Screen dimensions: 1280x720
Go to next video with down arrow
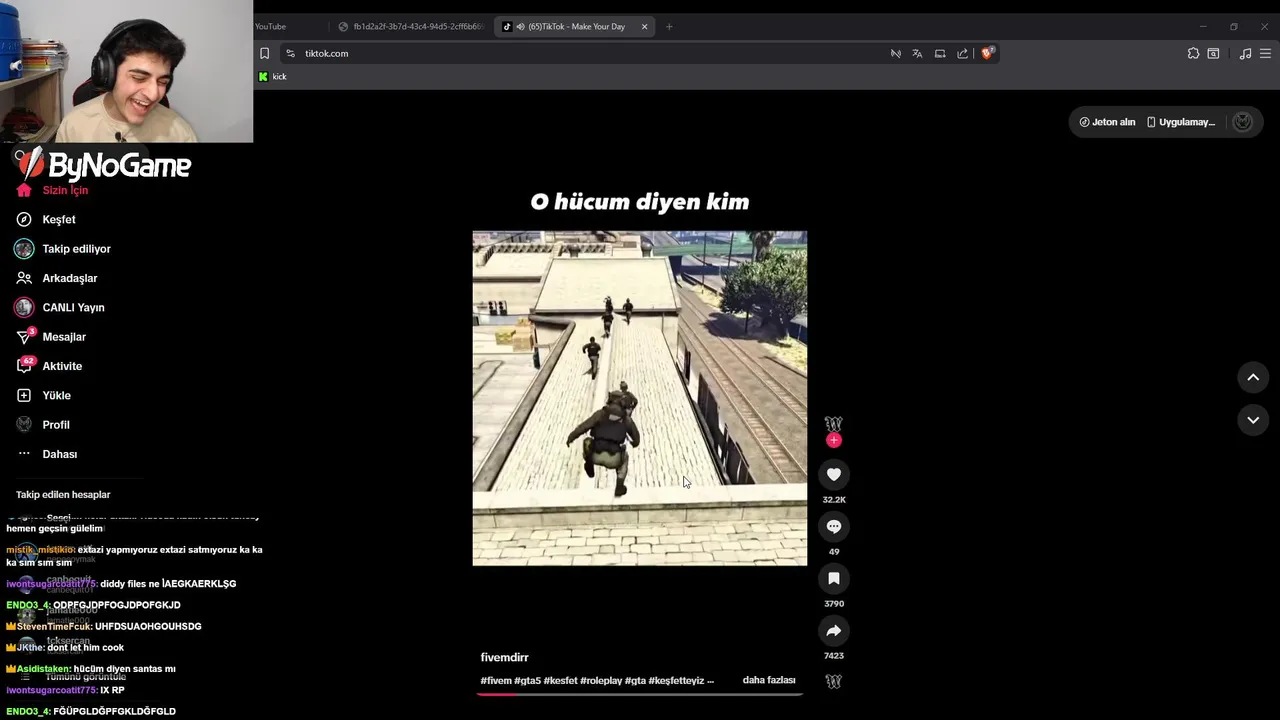(1253, 420)
